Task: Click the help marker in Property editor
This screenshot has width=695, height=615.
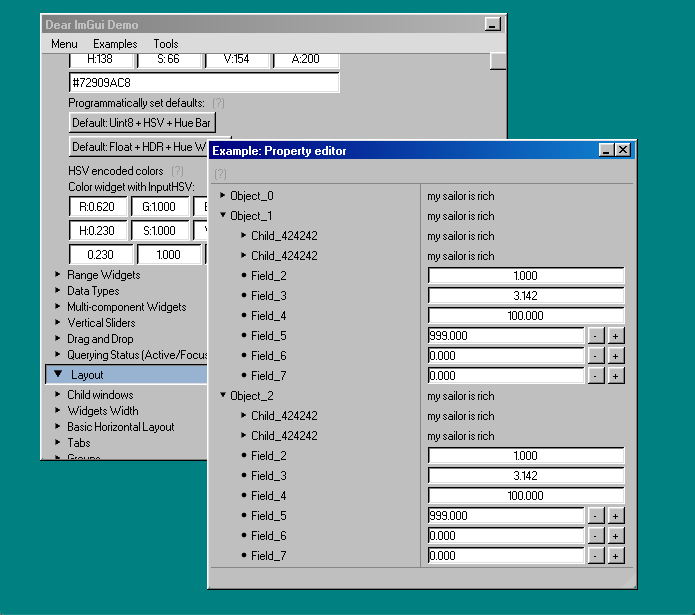Action: [221, 174]
